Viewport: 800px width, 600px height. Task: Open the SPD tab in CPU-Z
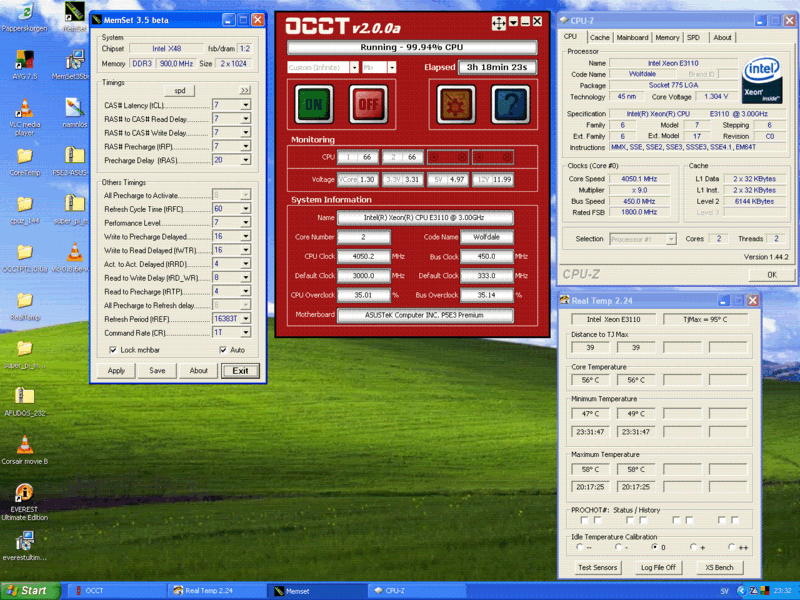[x=693, y=37]
